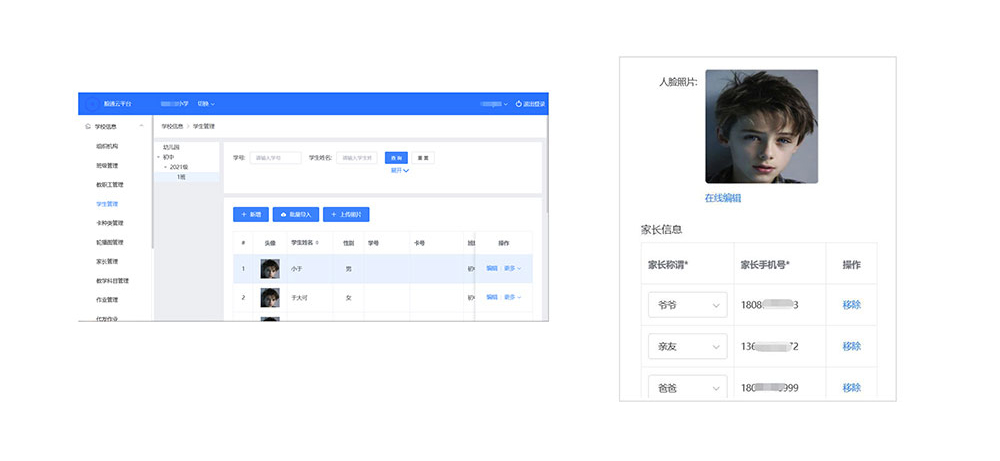Open 学生管理 in the sidebar
This screenshot has width=1000, height=461.
pos(107,204)
